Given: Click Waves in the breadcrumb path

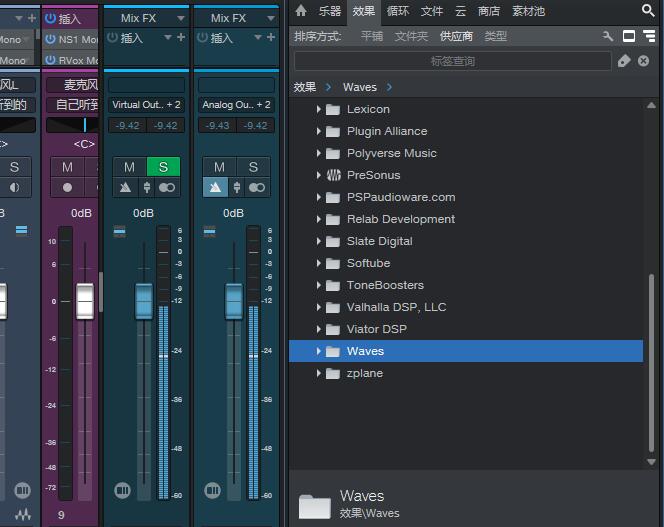Looking at the screenshot, I should [360, 87].
